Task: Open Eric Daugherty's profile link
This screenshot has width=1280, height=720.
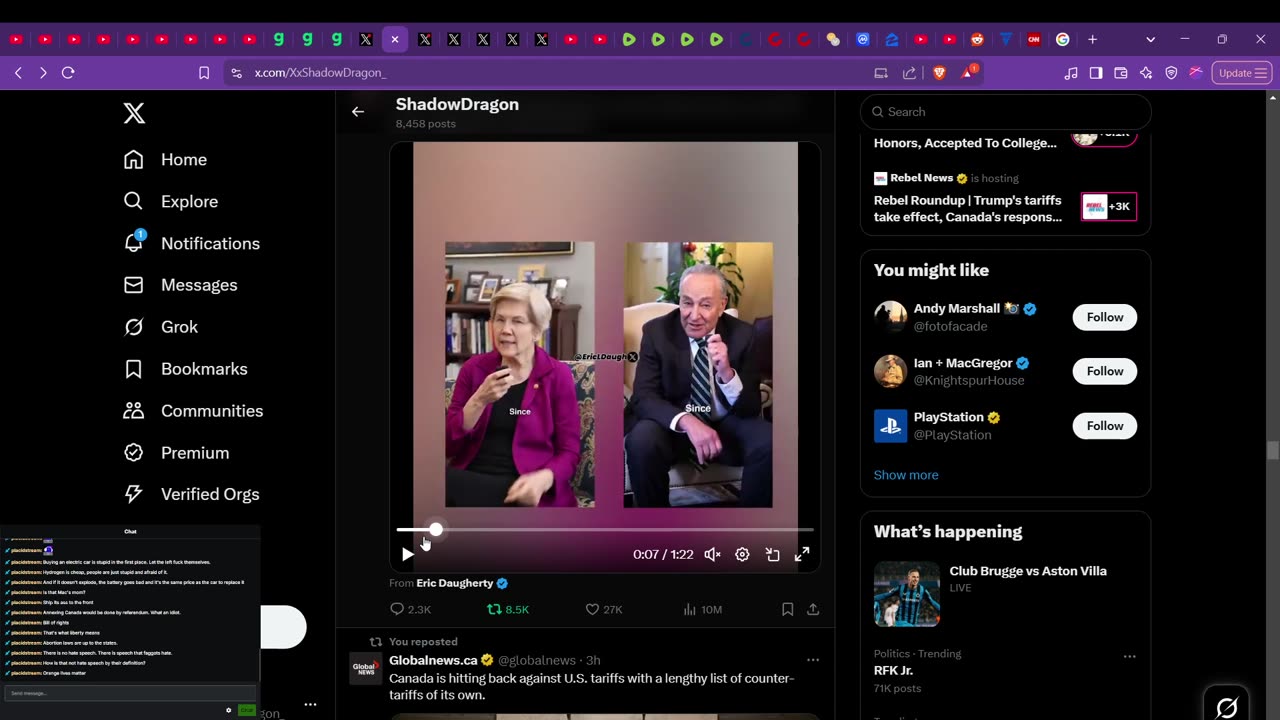Action: point(455,583)
